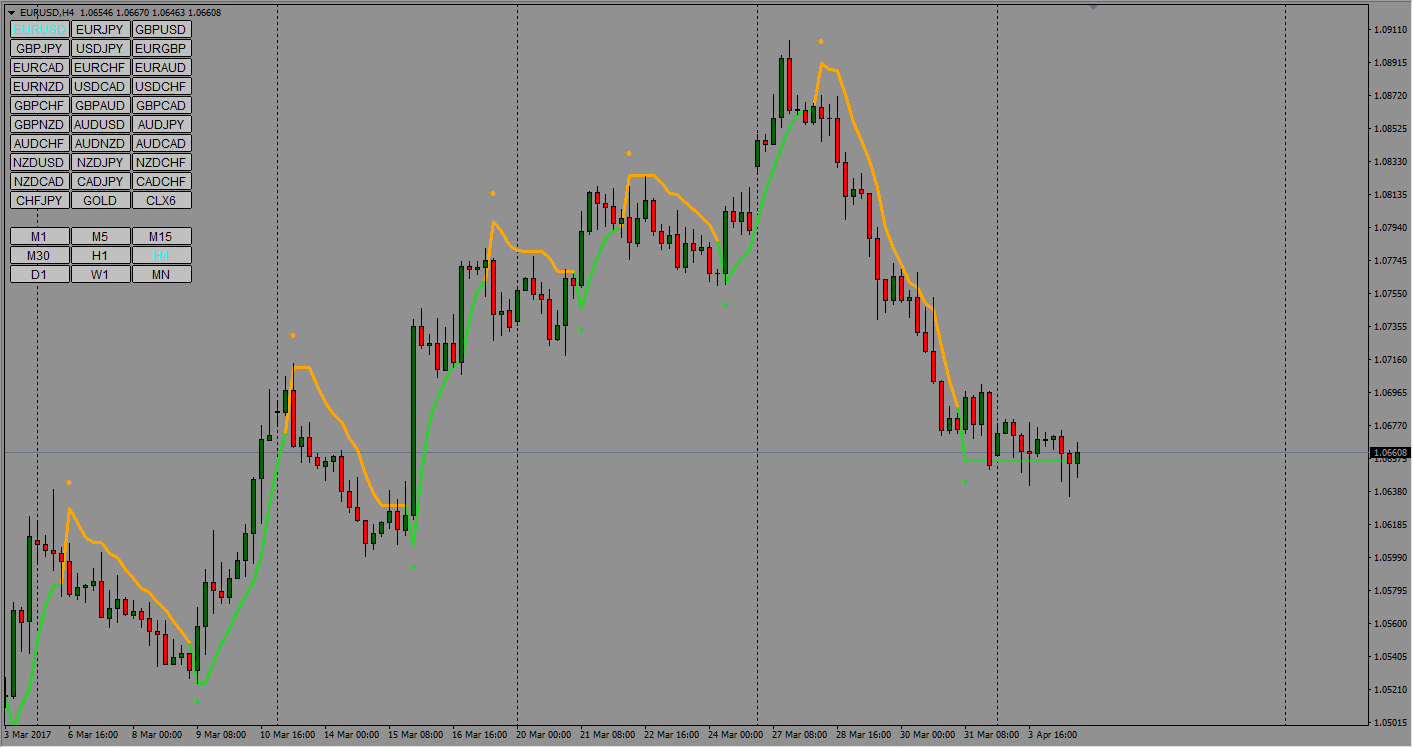The width and height of the screenshot is (1413, 748).
Task: Pick the NZDCHF button
Action: coord(161,162)
